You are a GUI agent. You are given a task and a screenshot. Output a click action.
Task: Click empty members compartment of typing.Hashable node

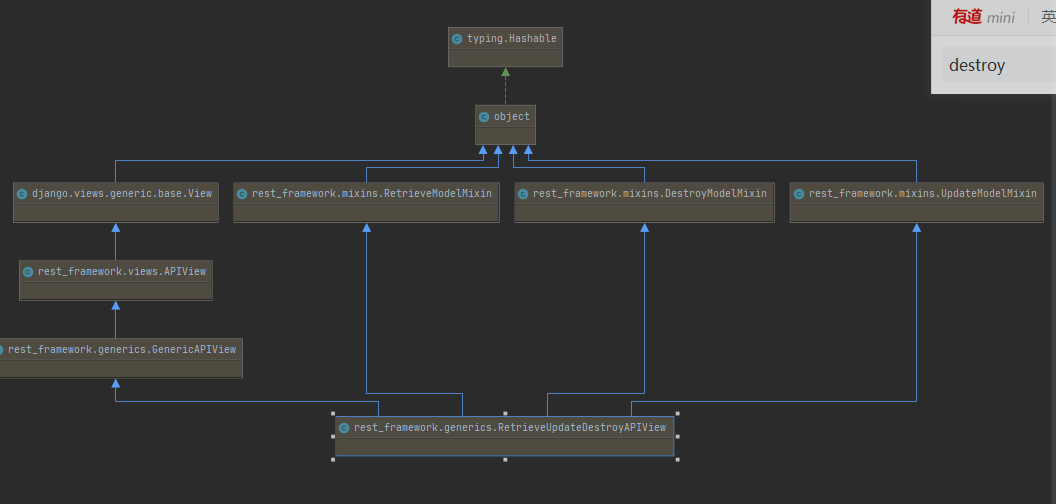[x=505, y=59]
